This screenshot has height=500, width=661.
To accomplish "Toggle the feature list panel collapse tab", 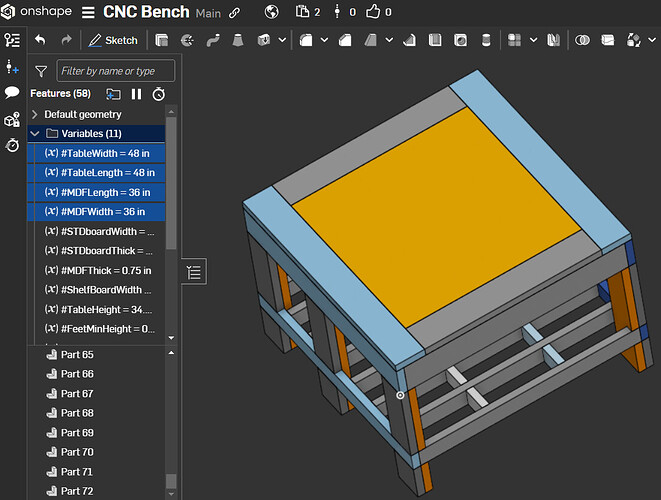I will pyautogui.click(x=194, y=272).
